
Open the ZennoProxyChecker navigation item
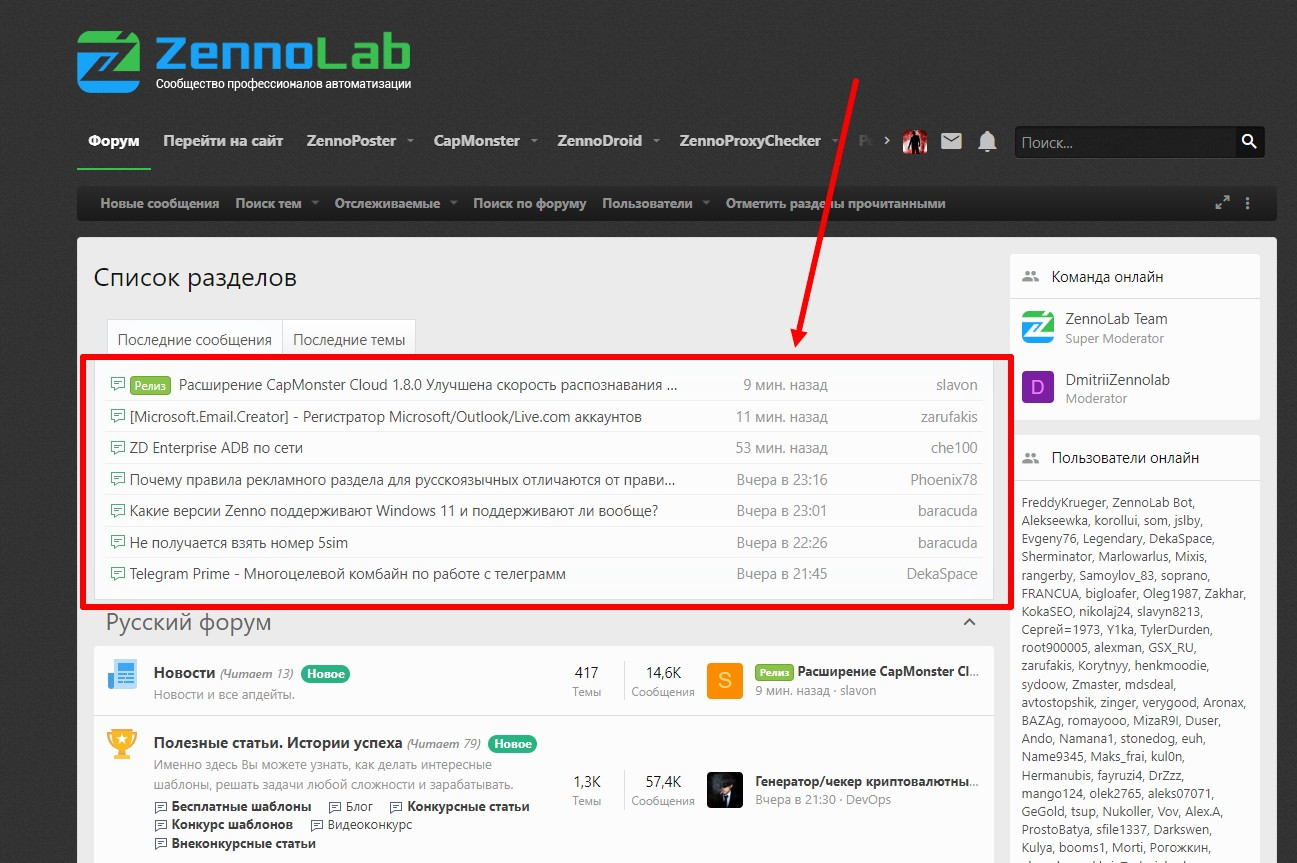point(750,141)
